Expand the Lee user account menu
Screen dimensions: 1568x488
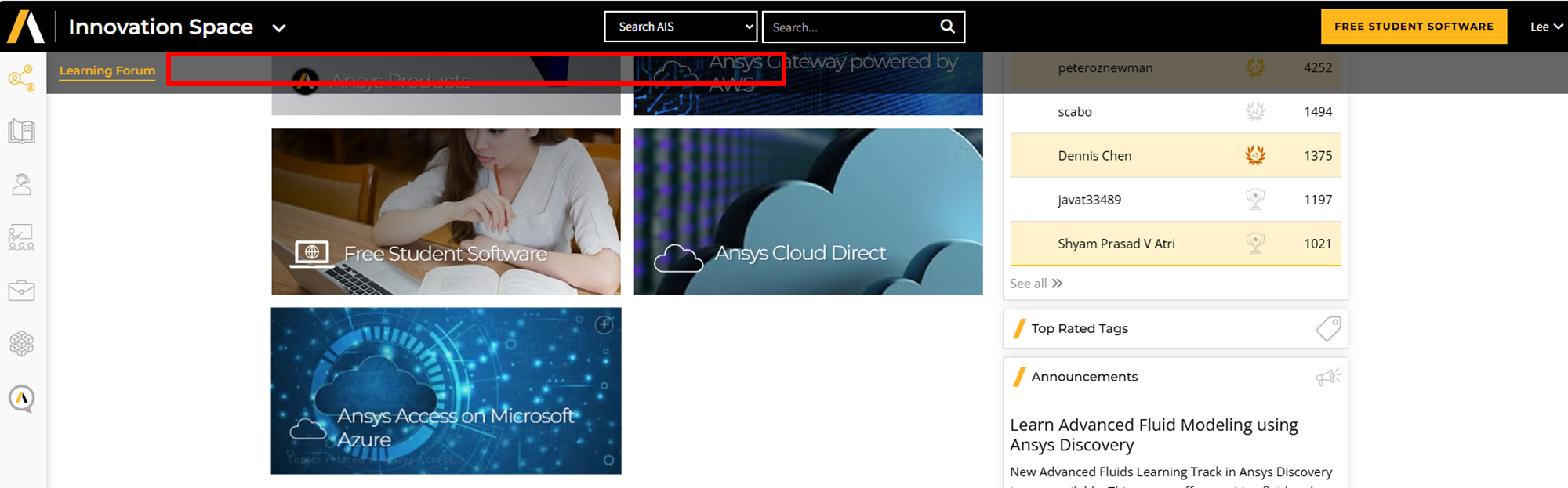tap(1546, 27)
